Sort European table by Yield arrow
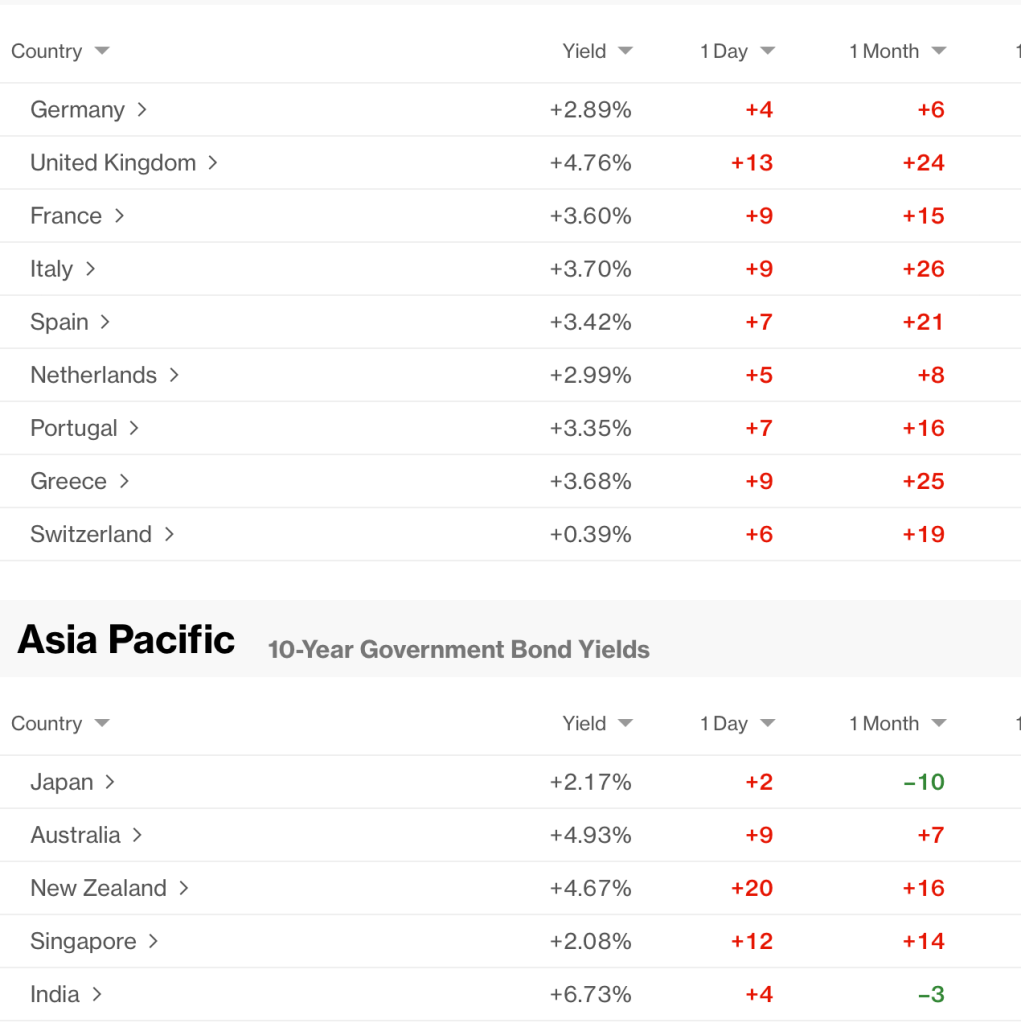This screenshot has height=1023, width=1021. coord(625,51)
